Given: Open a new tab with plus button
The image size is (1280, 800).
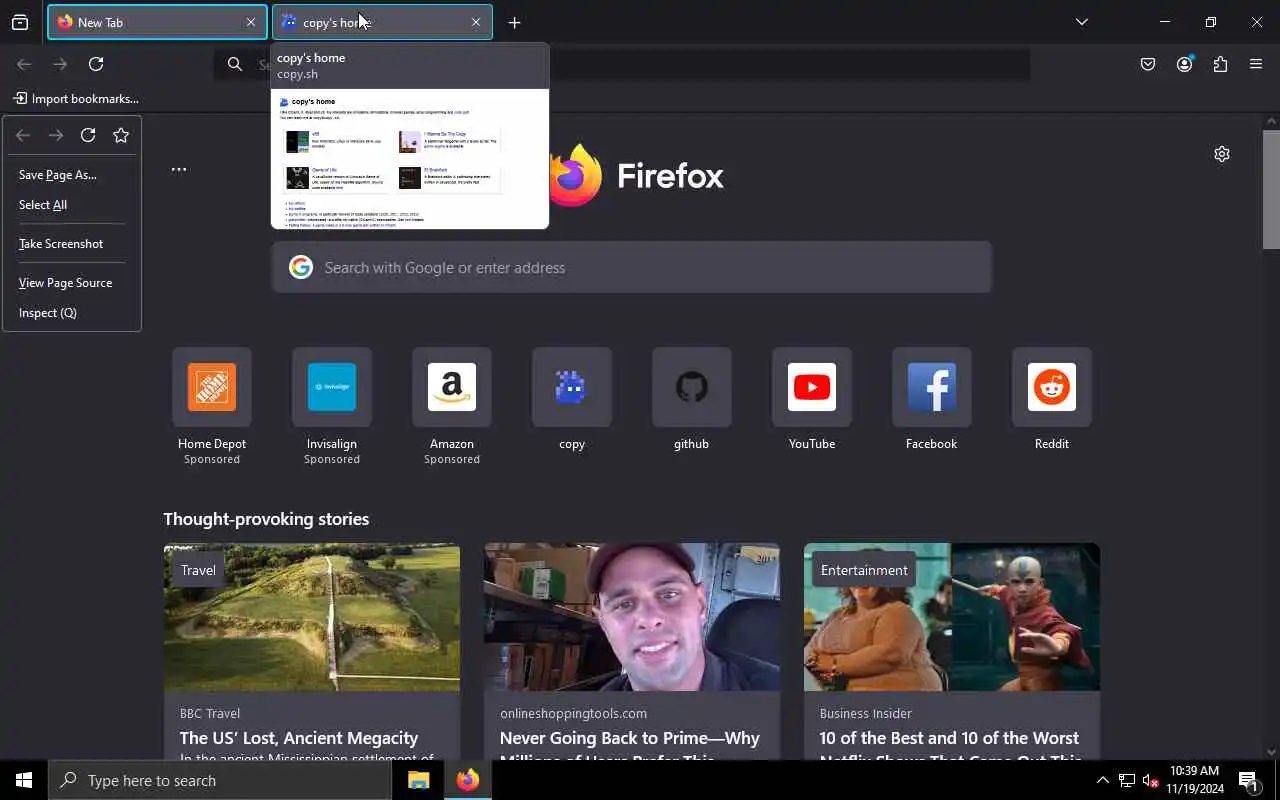Looking at the screenshot, I should (514, 22).
